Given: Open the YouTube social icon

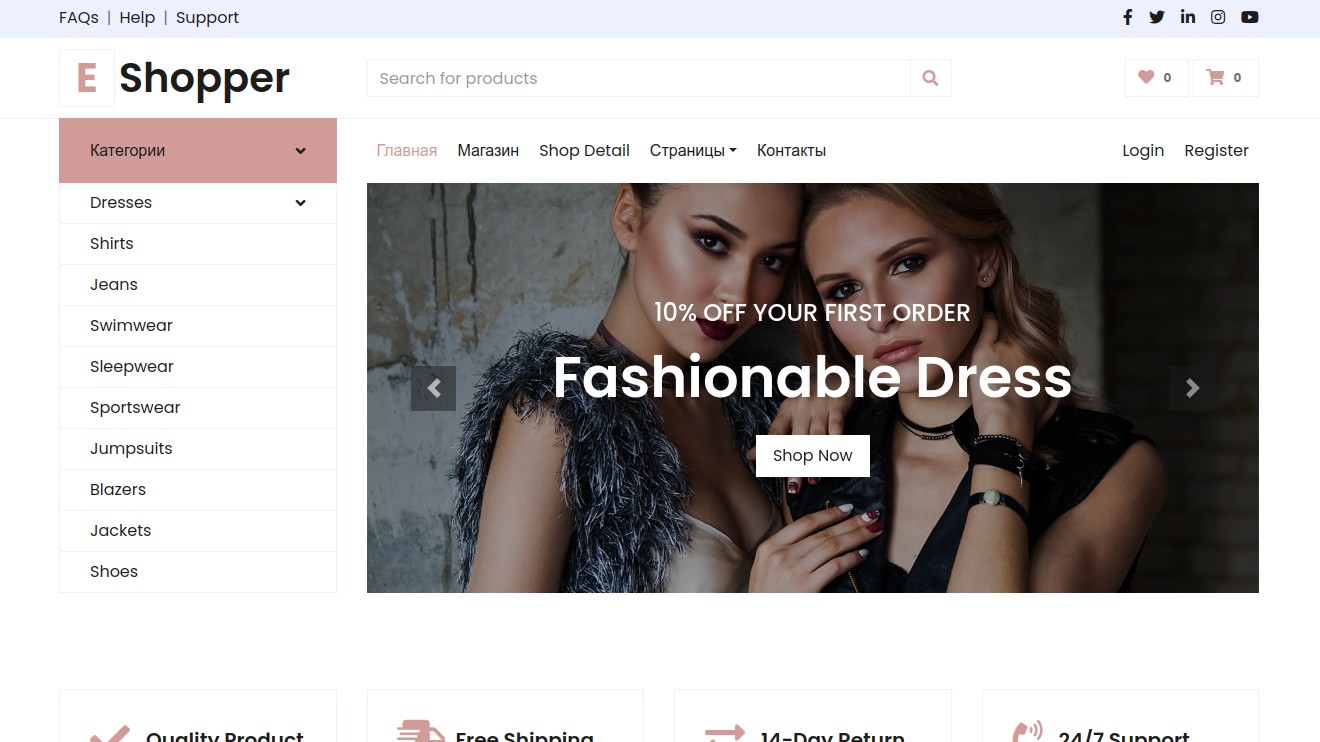Looking at the screenshot, I should 1250,17.
